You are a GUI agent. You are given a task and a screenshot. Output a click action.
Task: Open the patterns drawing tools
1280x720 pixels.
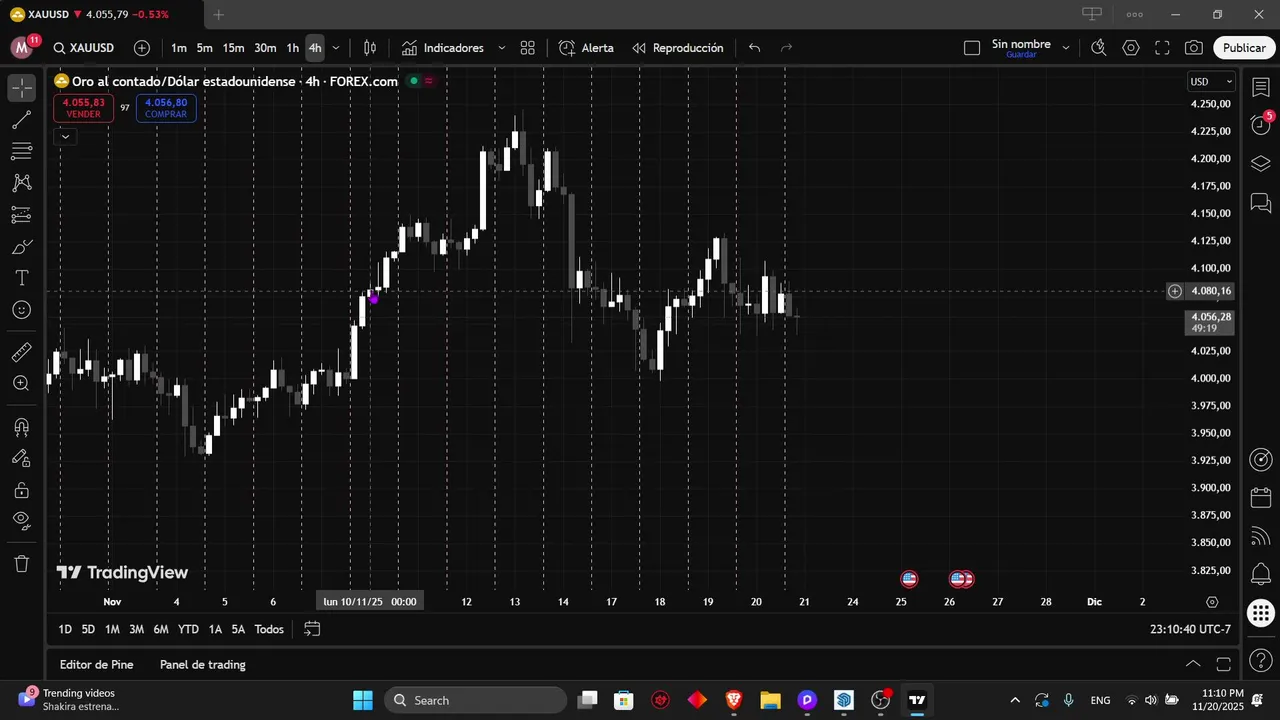pyautogui.click(x=21, y=183)
